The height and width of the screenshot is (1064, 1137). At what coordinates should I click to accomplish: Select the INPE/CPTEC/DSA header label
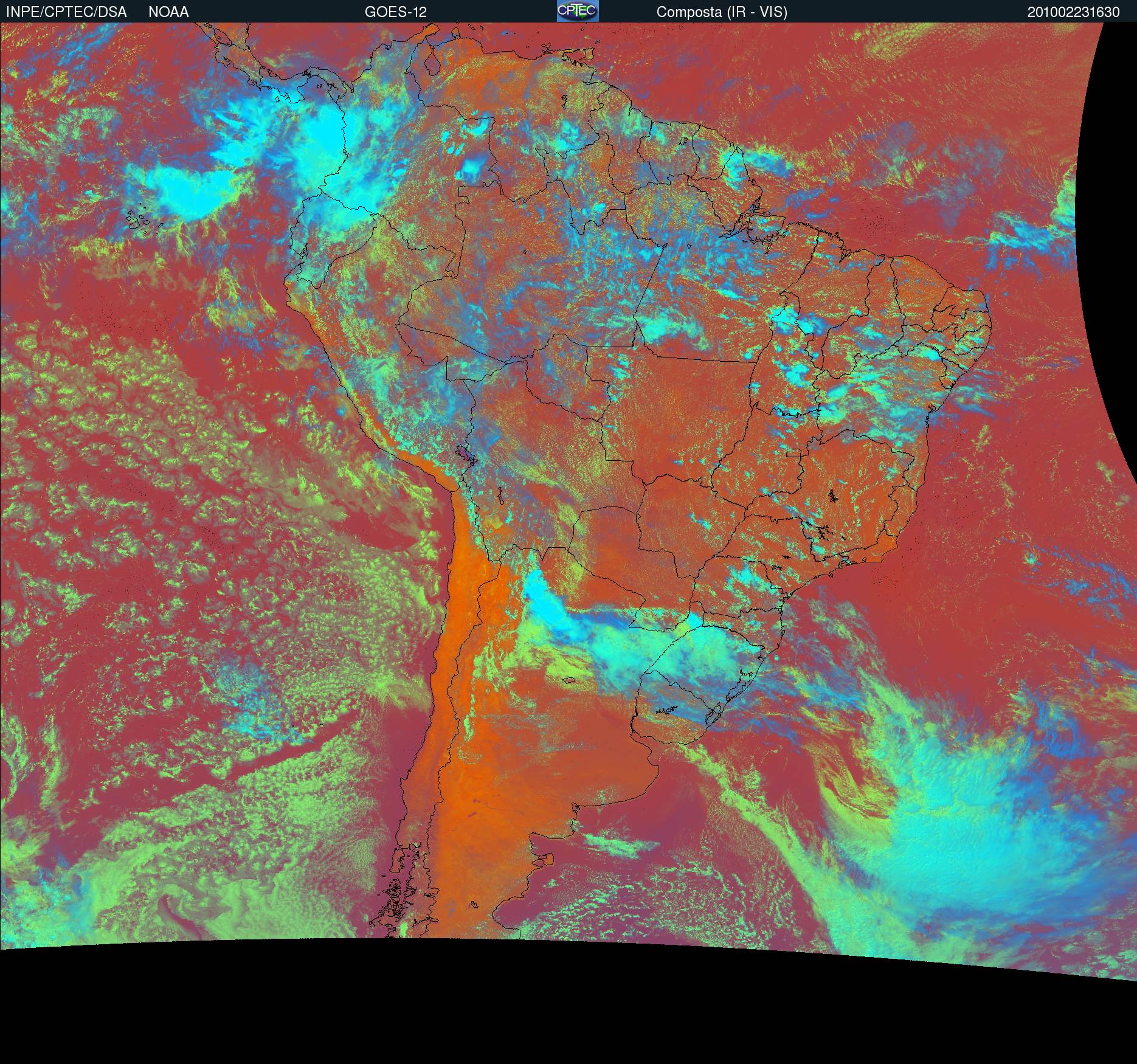[x=66, y=12]
